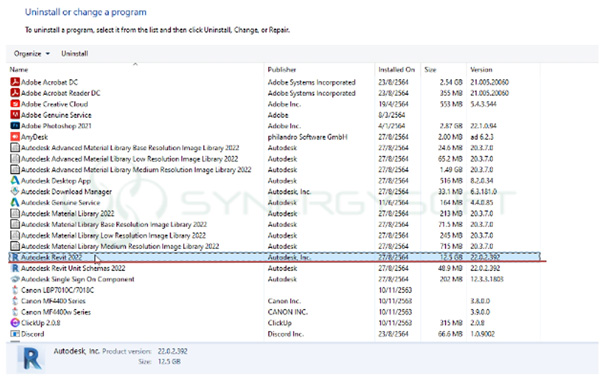Viewport: 600px width, 378px height.
Task: Click the Advanced Material Library Medium Resolution icon
Action: (15, 169)
